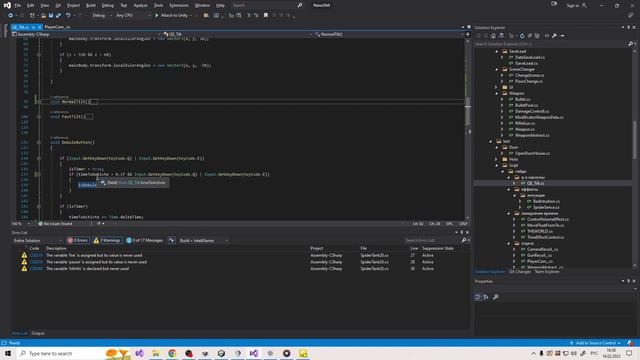Open the File menu
The image size is (640, 360).
18,5
